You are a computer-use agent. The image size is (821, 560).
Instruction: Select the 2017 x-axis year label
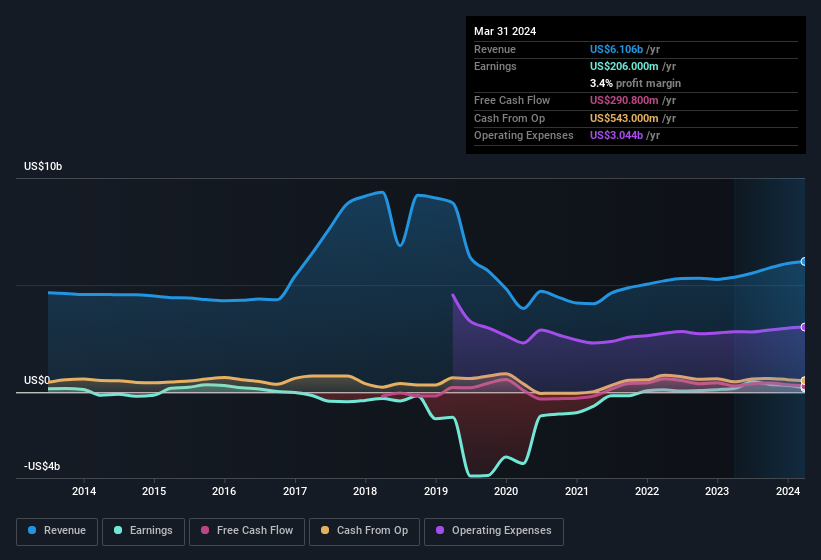[295, 491]
